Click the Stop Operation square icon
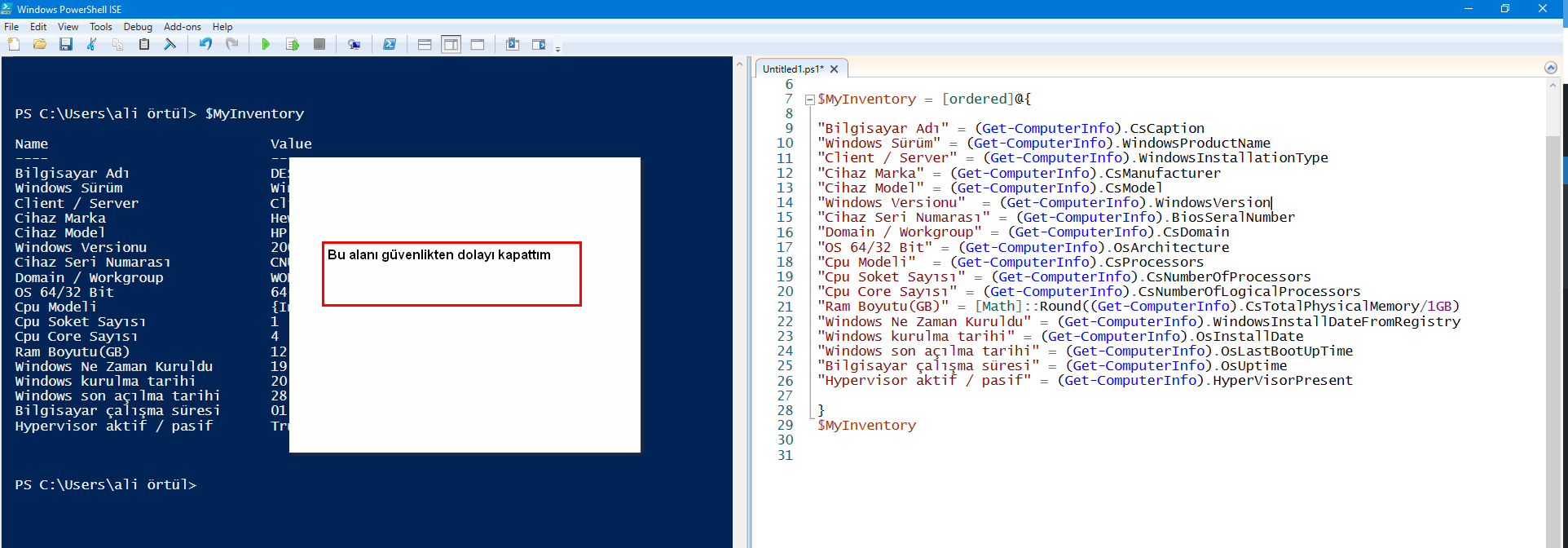Screen dimensions: 1568x548 click(x=319, y=45)
